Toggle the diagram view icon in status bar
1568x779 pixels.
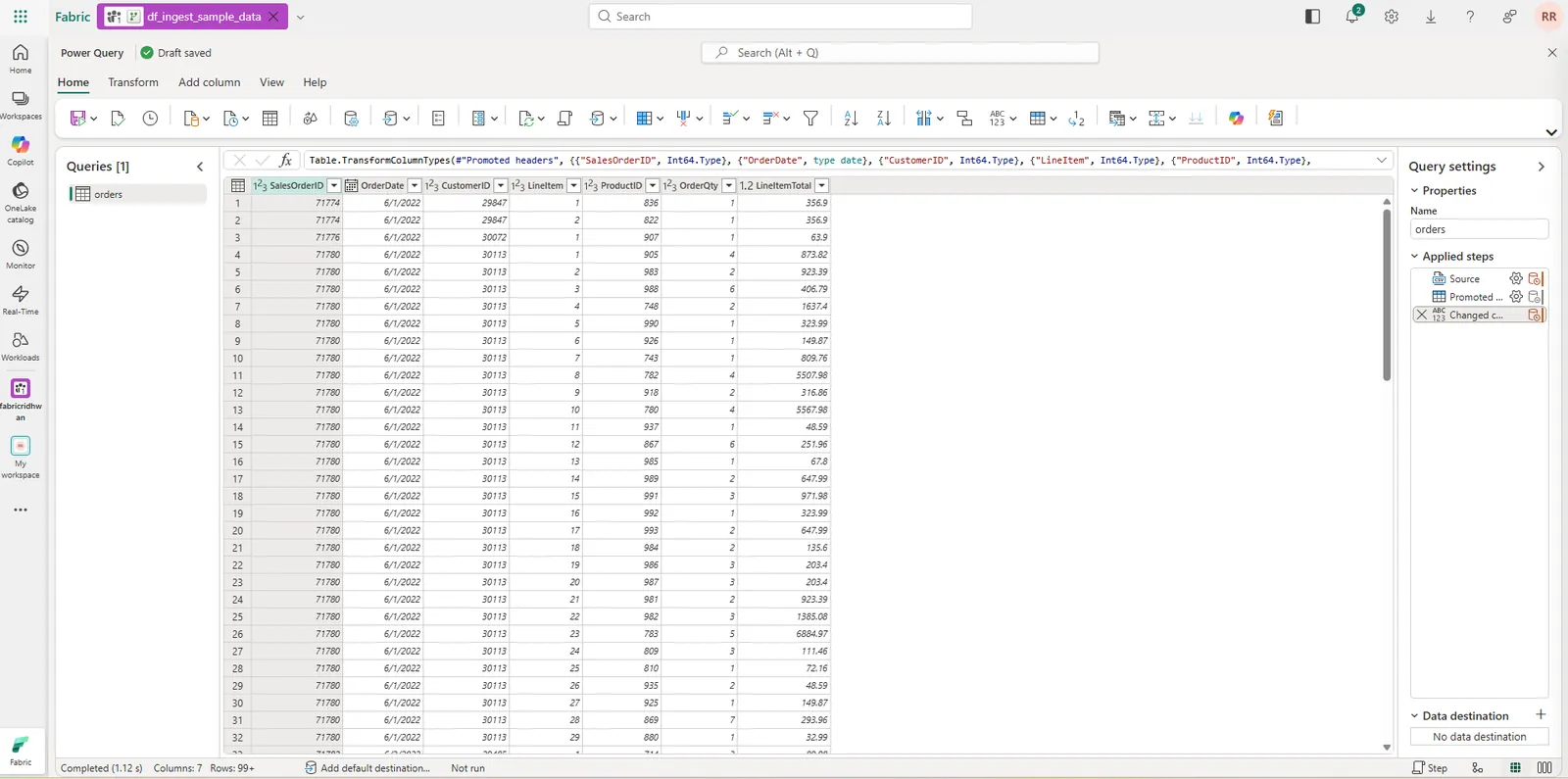click(1478, 768)
